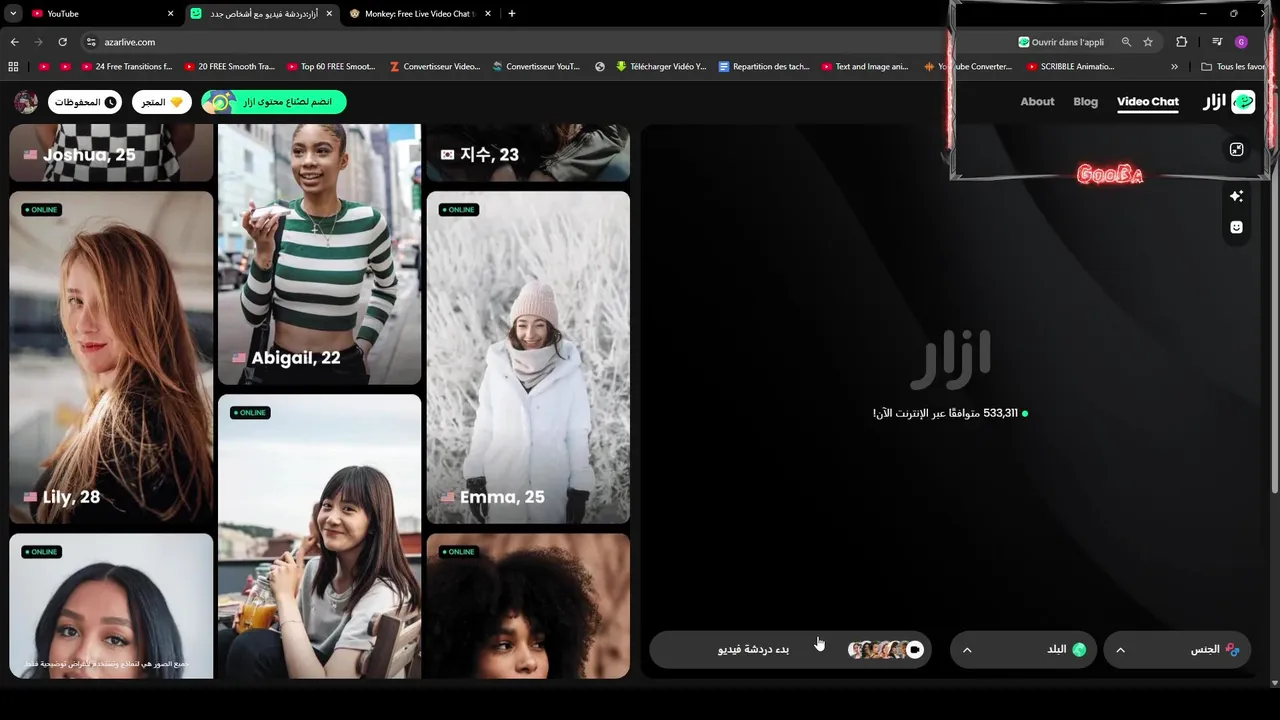The image size is (1280, 720).
Task: Open the site information icon in address bar
Action: pyautogui.click(x=90, y=42)
